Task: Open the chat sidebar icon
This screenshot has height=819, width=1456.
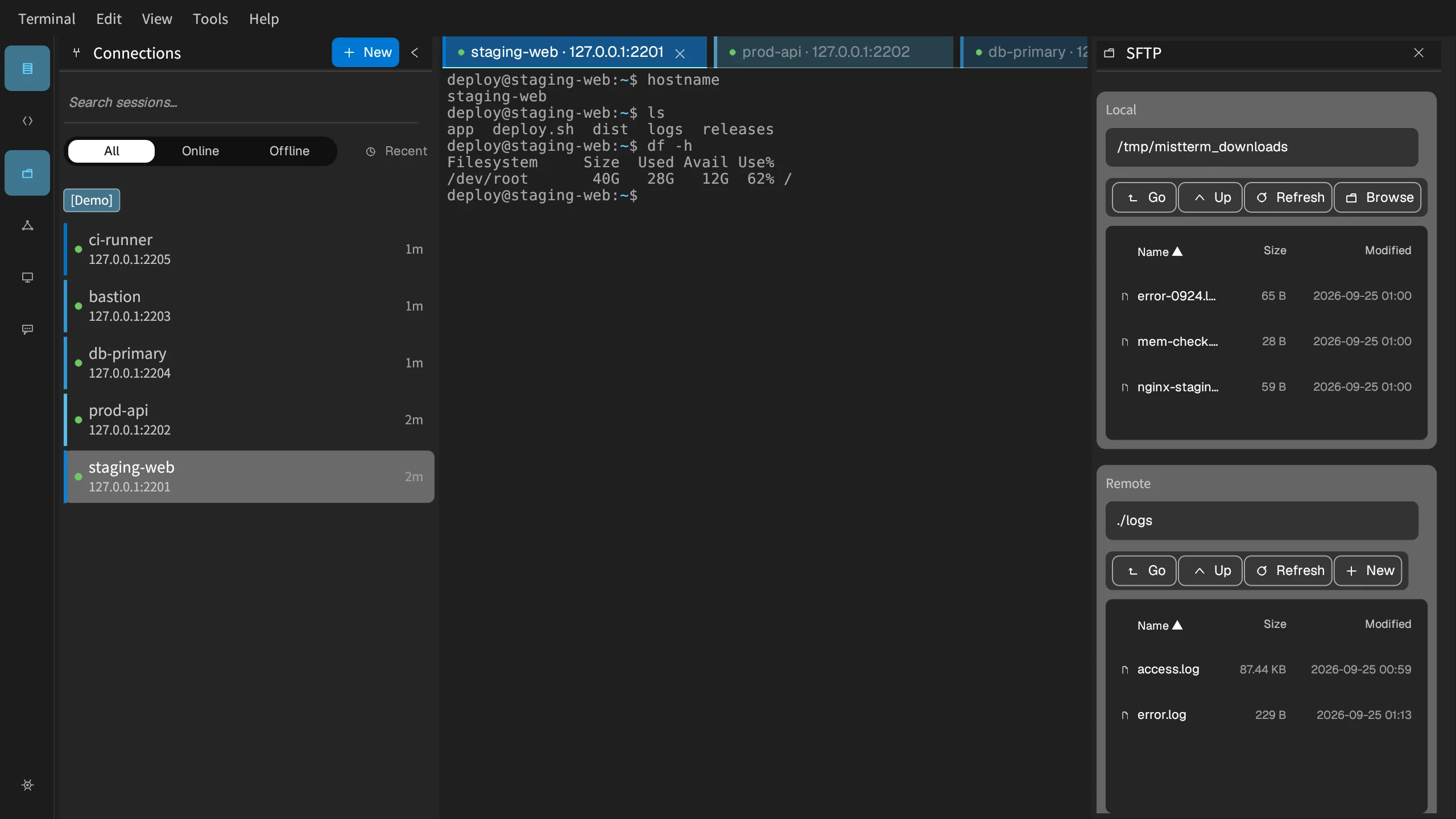Action: pyautogui.click(x=27, y=329)
